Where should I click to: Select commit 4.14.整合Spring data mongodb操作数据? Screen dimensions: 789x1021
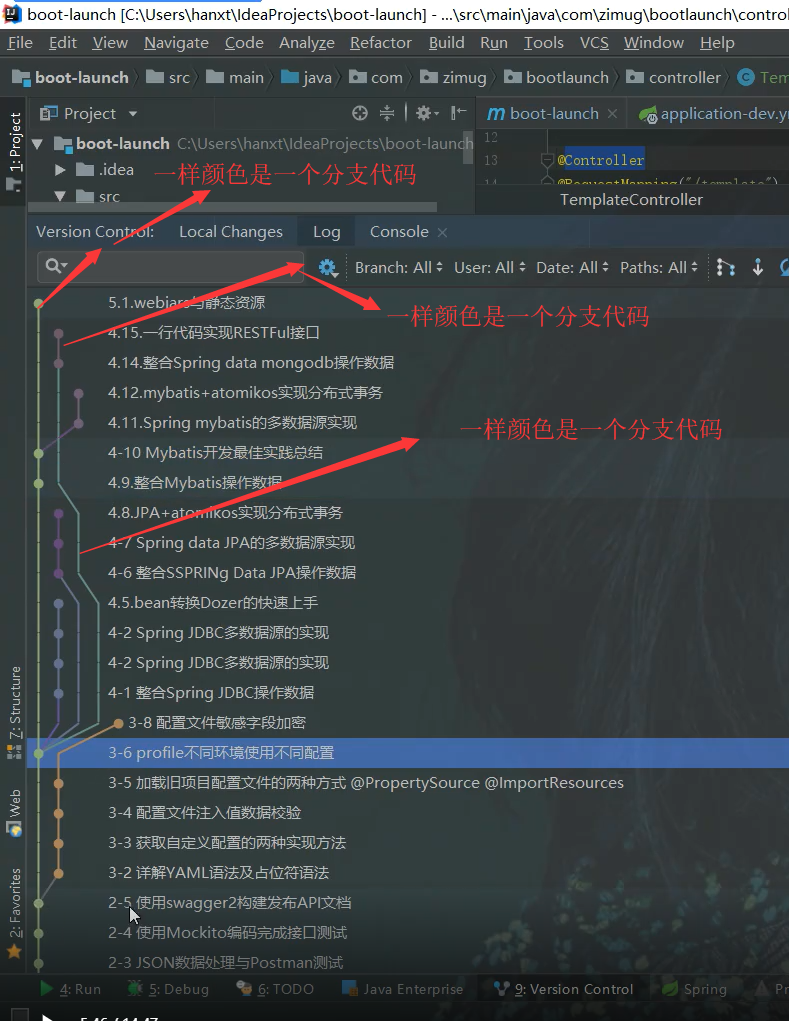pos(251,362)
